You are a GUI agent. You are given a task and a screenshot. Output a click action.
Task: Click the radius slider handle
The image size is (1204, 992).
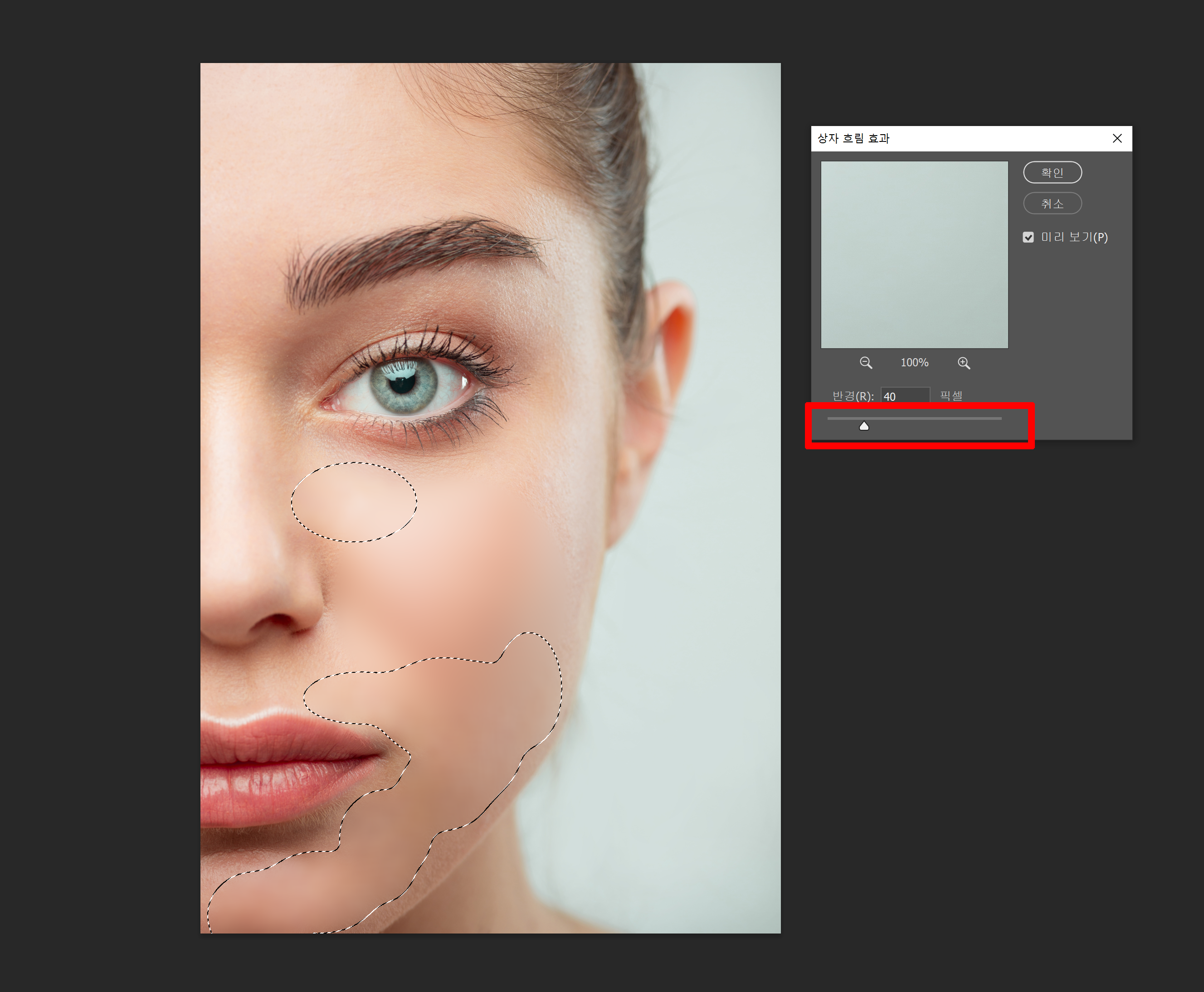click(864, 426)
